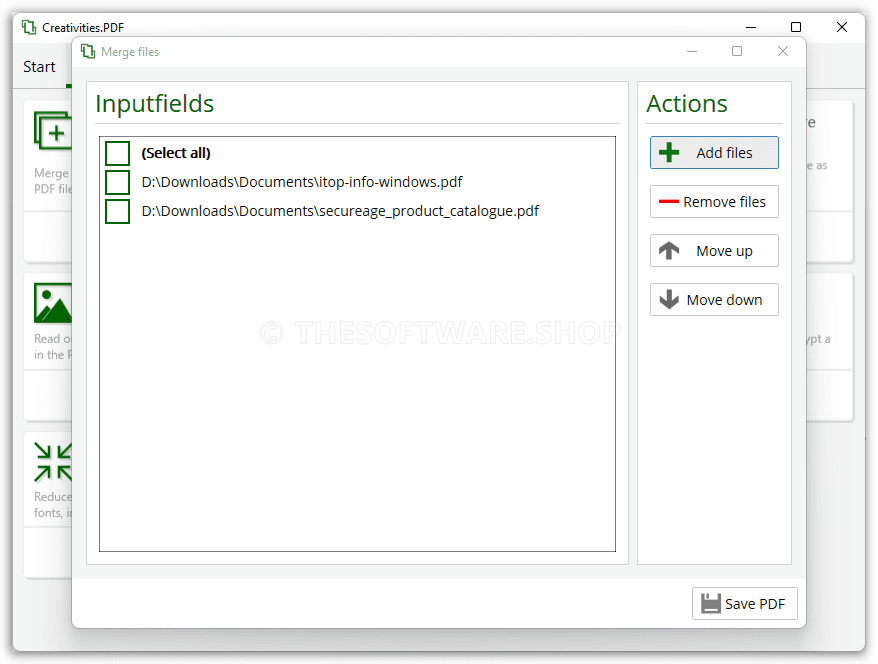Select the secureage_product_catalogue.pdf file path text
Viewport: 878px width, 664px height.
point(340,211)
